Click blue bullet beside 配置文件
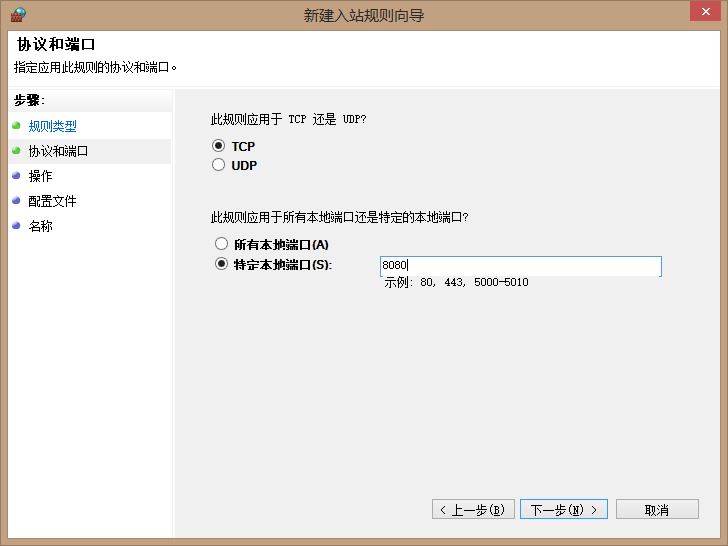The width and height of the screenshot is (728, 546). click(16, 201)
